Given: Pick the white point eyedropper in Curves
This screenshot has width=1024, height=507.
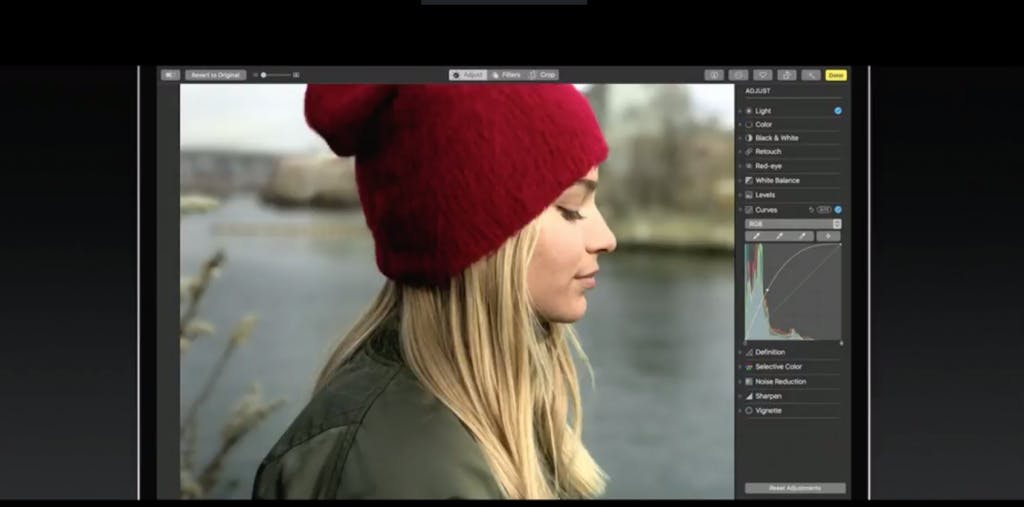Looking at the screenshot, I should [803, 237].
